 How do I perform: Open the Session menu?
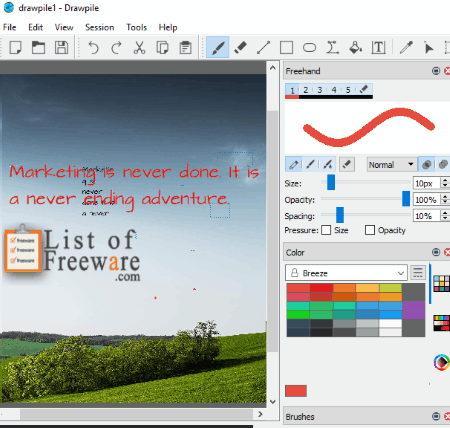99,27
